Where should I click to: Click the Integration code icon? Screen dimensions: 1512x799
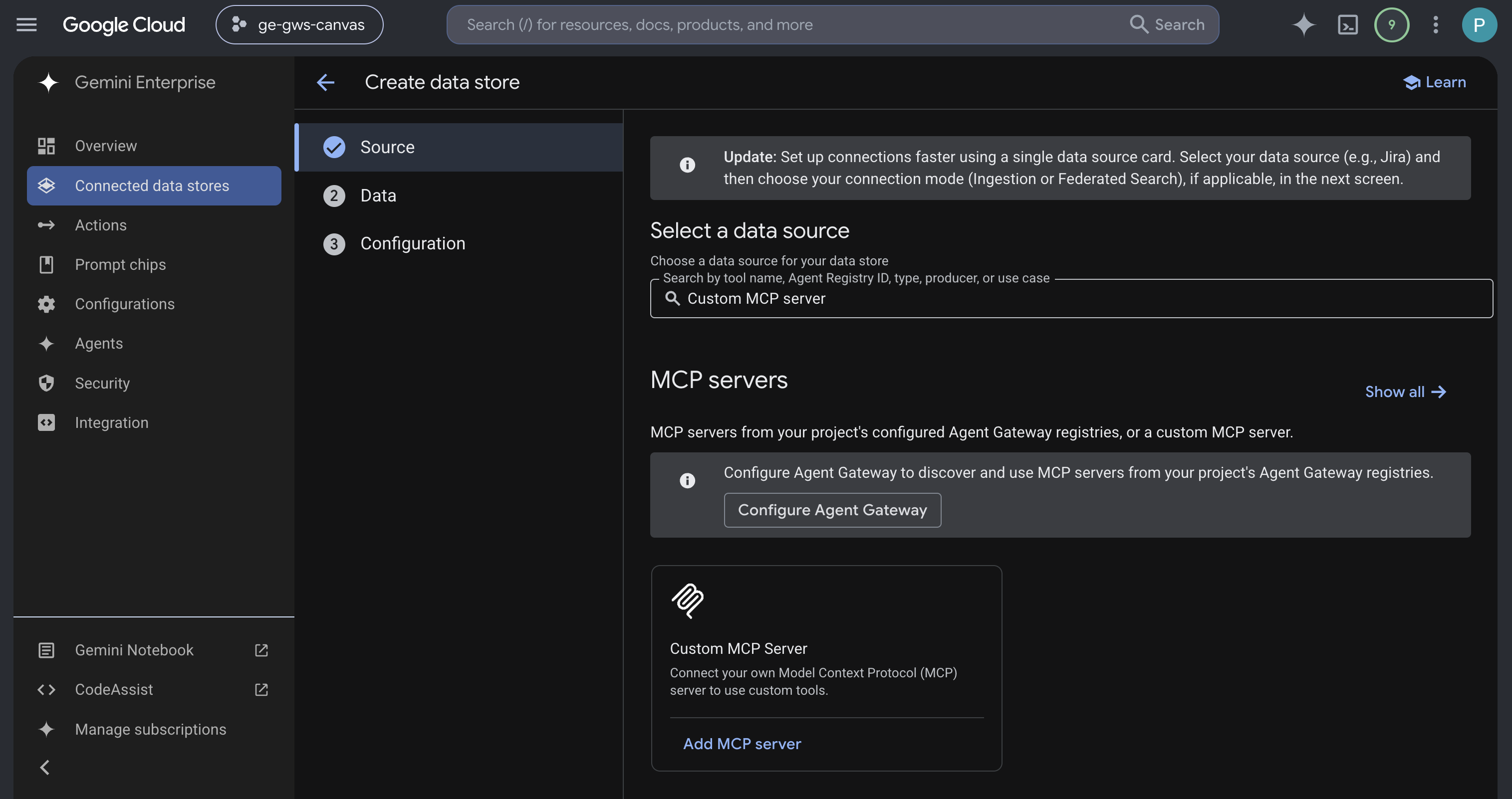[x=46, y=423]
